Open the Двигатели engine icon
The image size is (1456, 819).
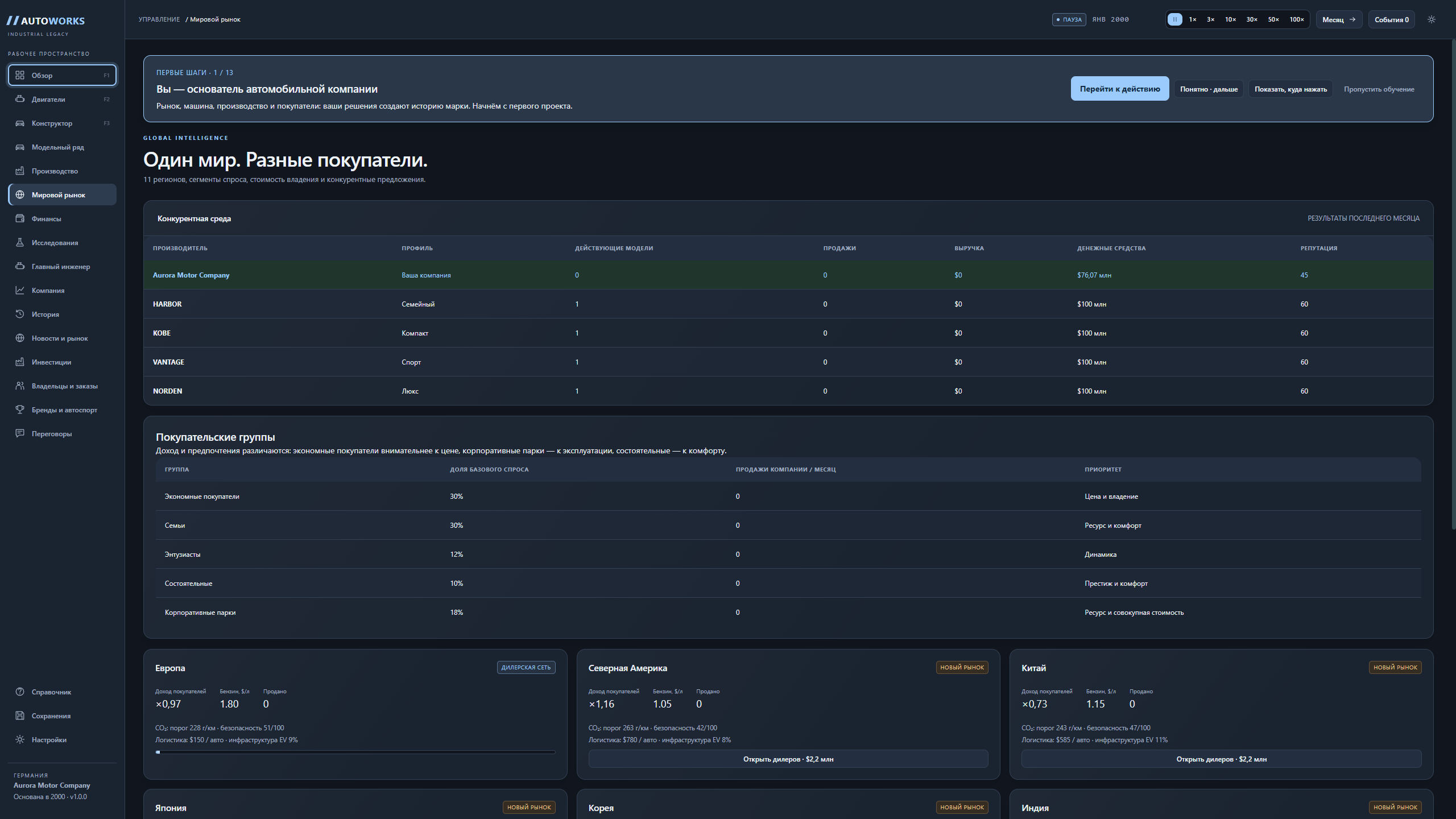(x=20, y=99)
